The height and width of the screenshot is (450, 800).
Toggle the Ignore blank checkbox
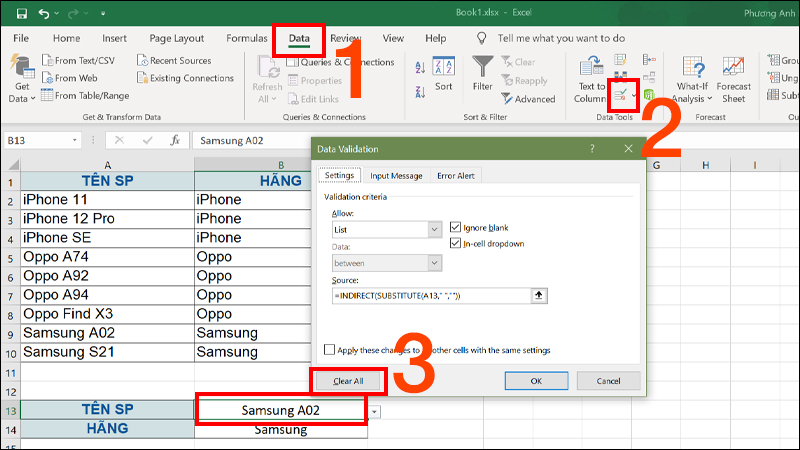tap(456, 227)
